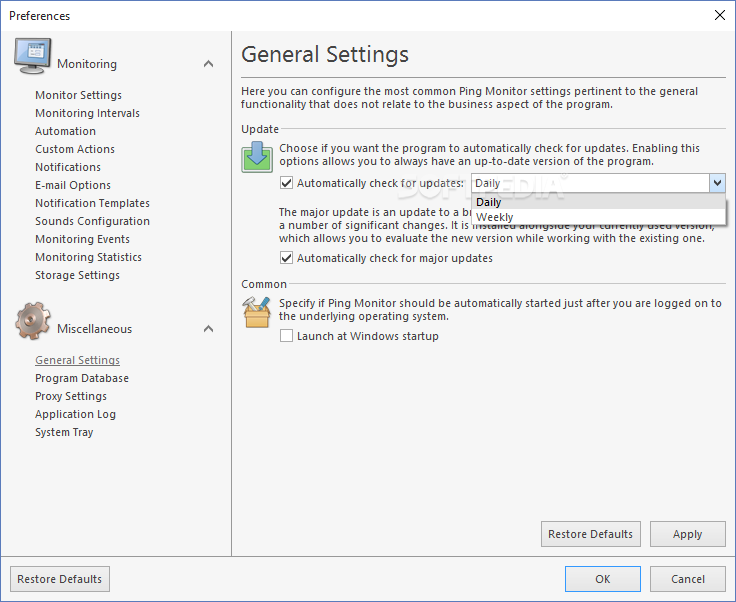Open Custom Actions page

(x=75, y=149)
